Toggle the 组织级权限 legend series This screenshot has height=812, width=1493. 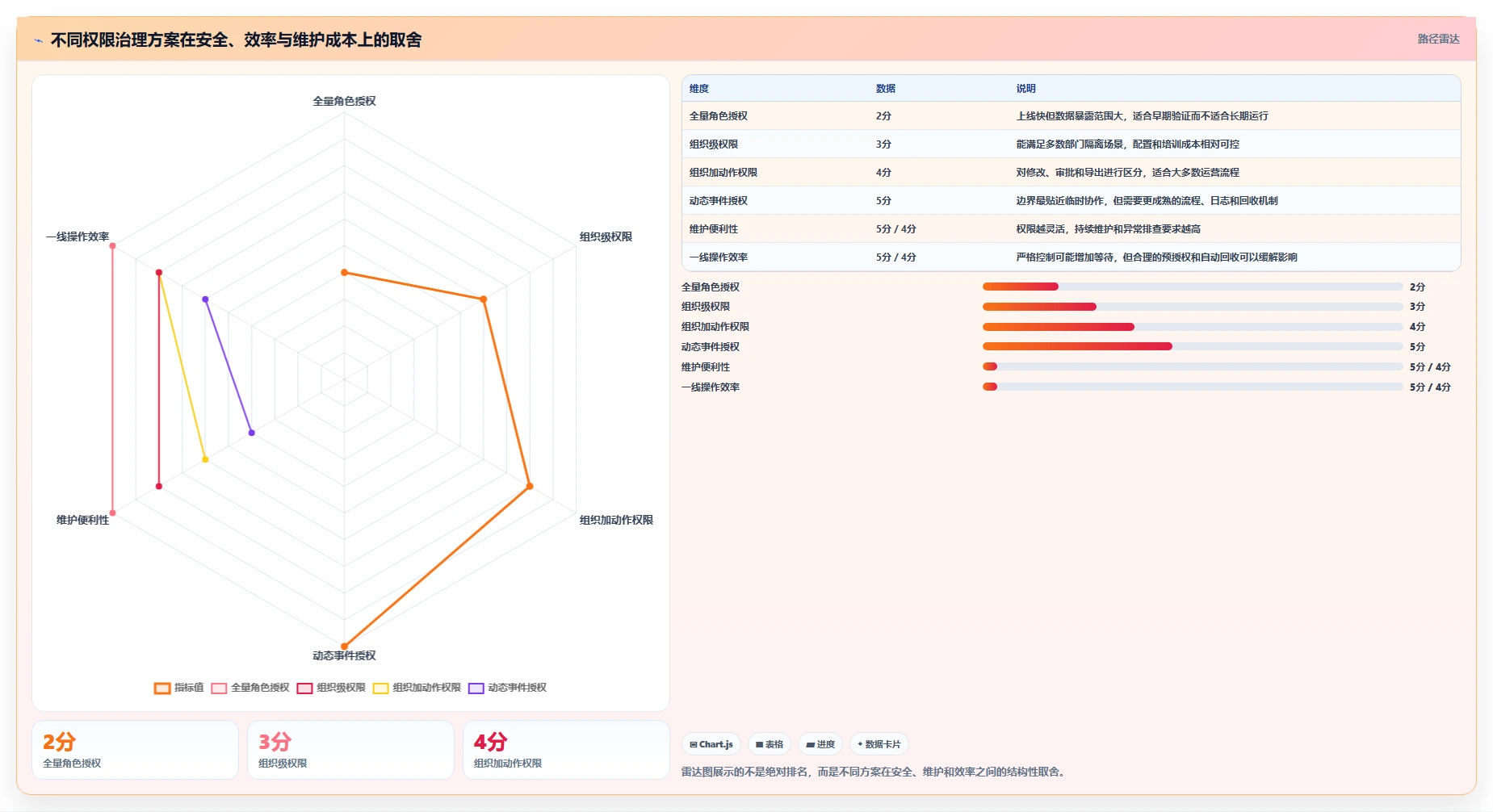coord(331,688)
